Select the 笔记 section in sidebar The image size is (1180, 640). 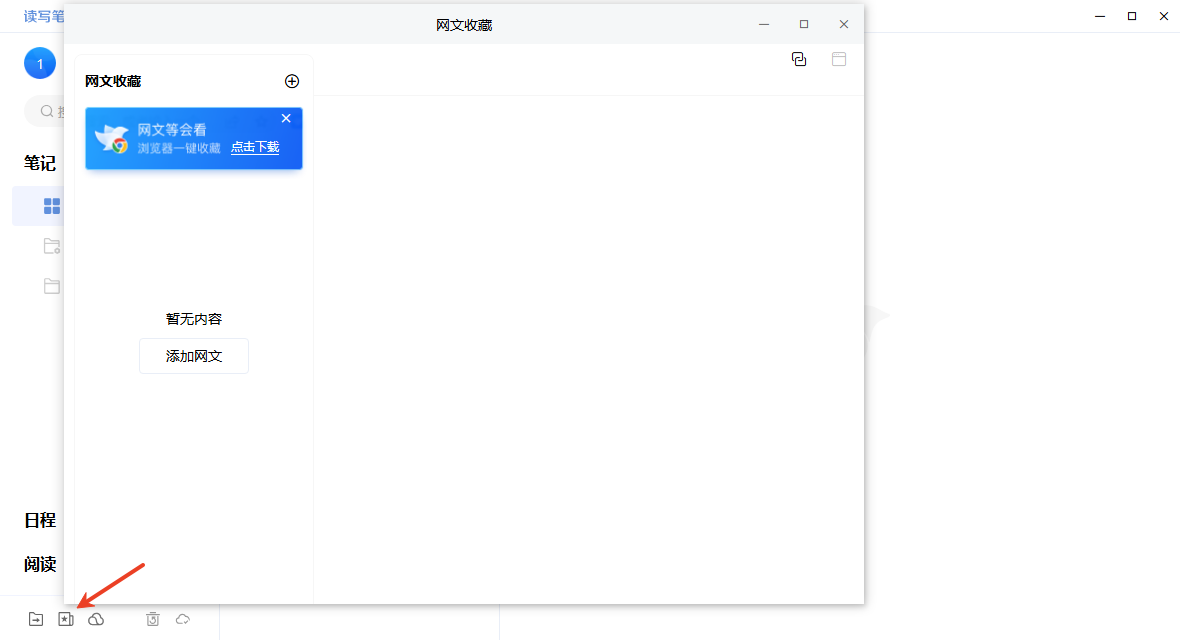click(x=40, y=163)
